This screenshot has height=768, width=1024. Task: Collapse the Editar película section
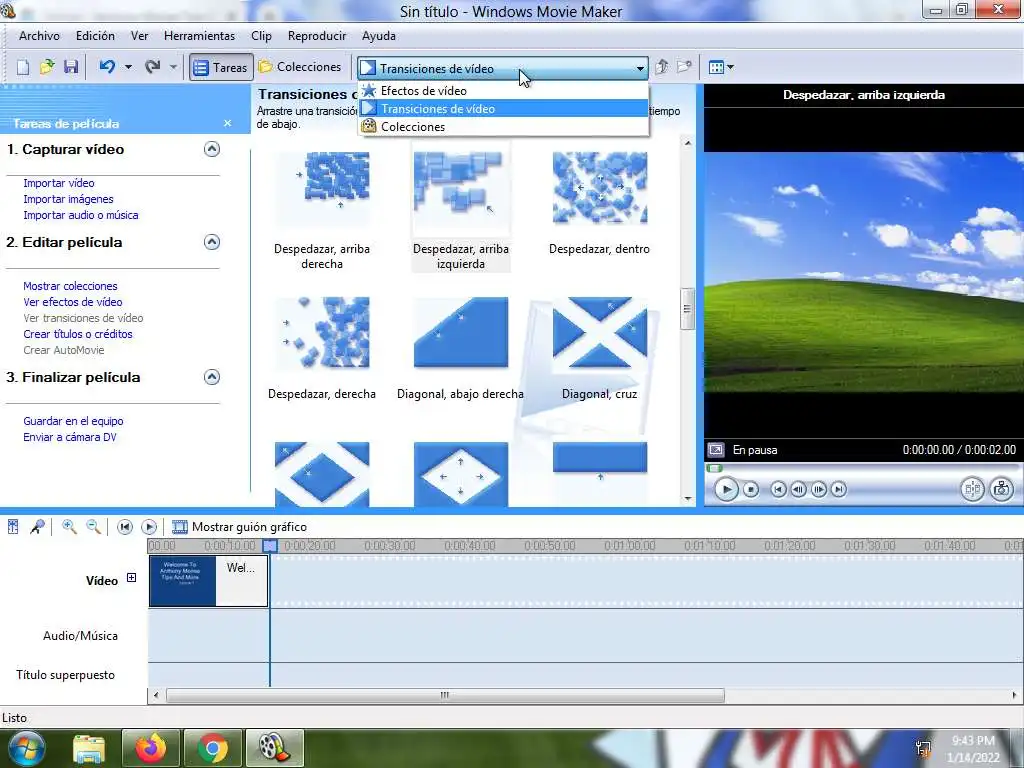[x=212, y=242]
